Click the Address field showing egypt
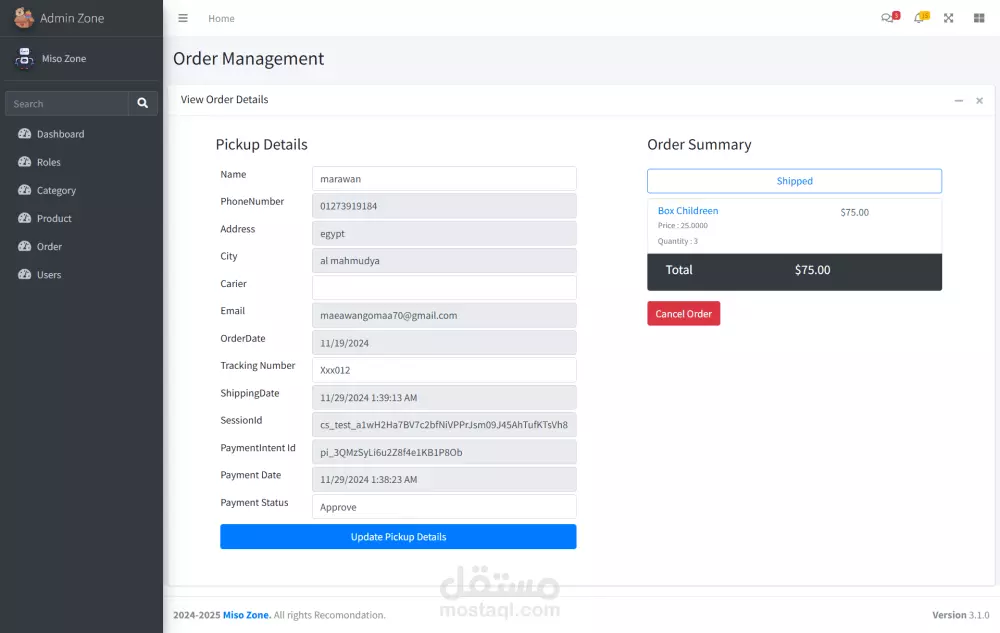 click(444, 233)
